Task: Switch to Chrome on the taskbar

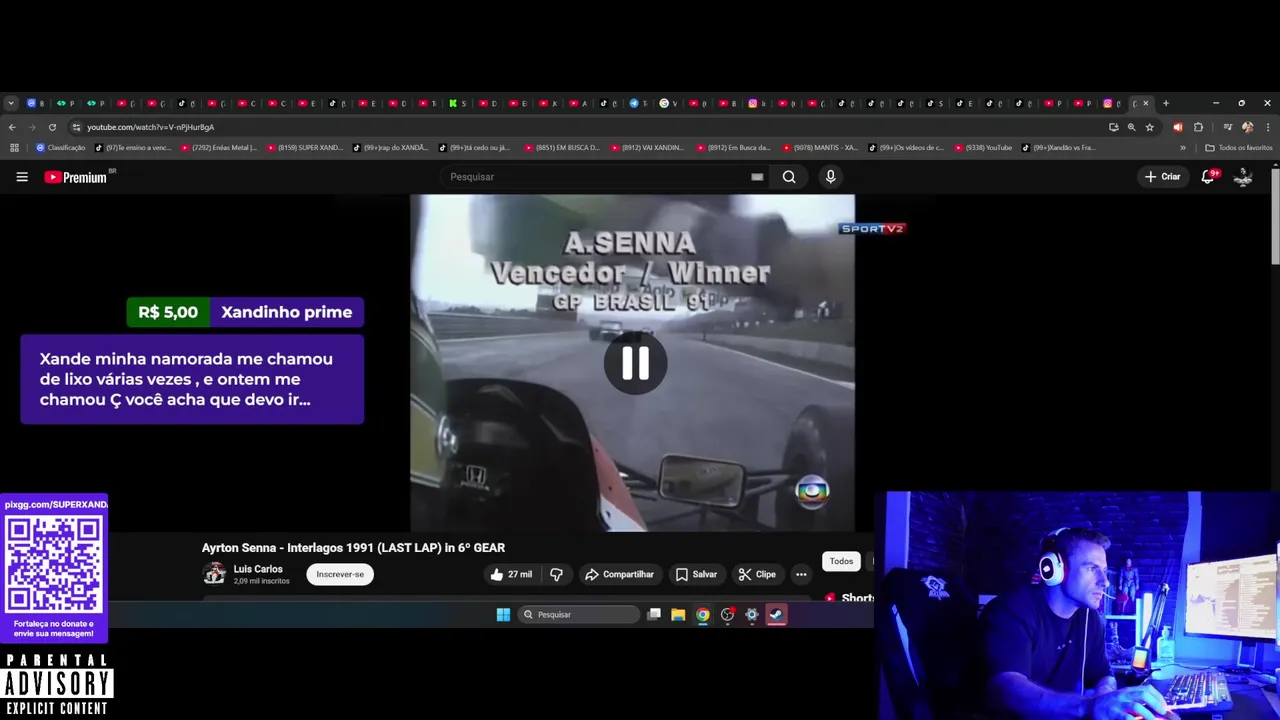Action: [703, 615]
